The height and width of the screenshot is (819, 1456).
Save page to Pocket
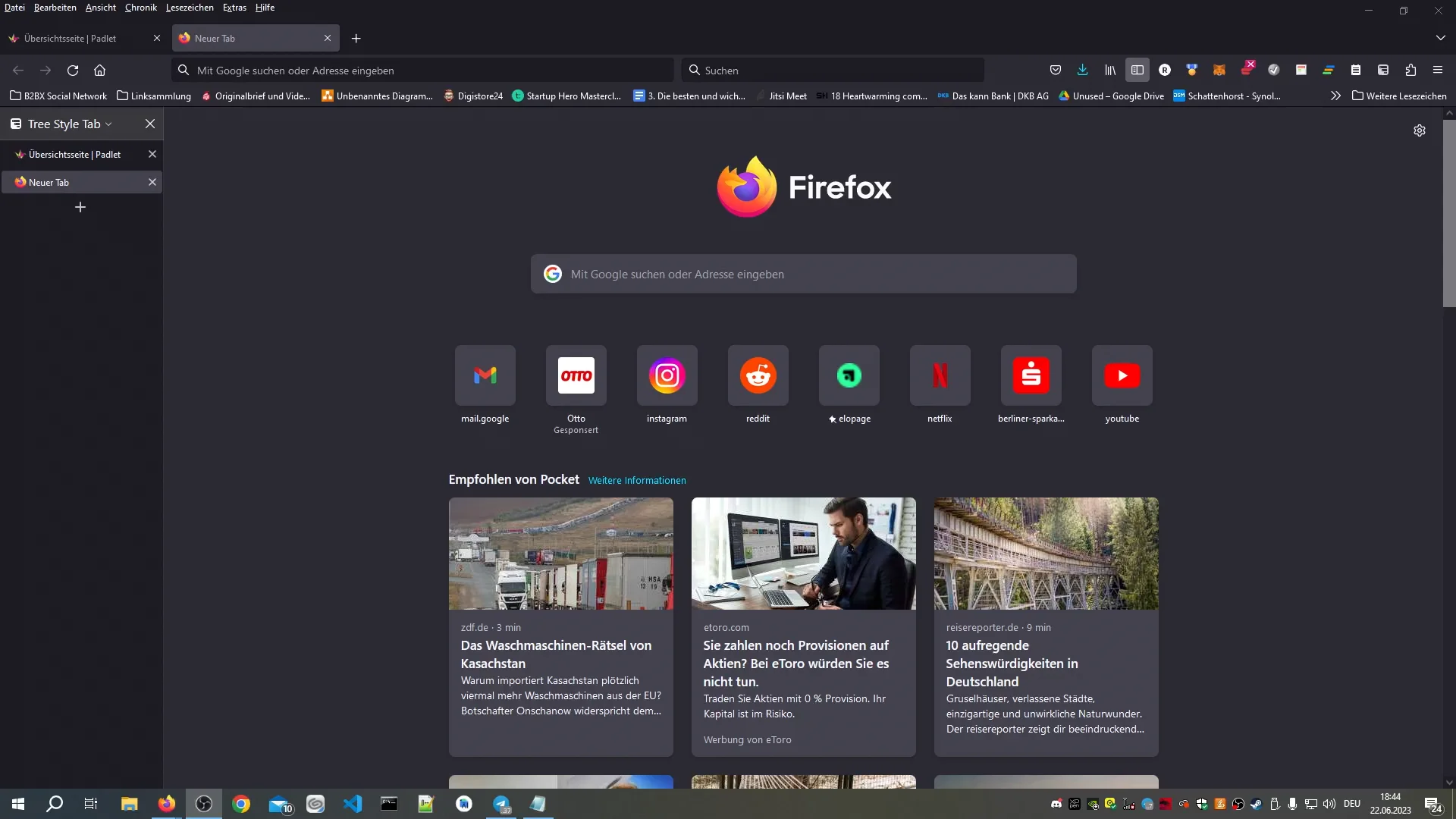[1056, 70]
